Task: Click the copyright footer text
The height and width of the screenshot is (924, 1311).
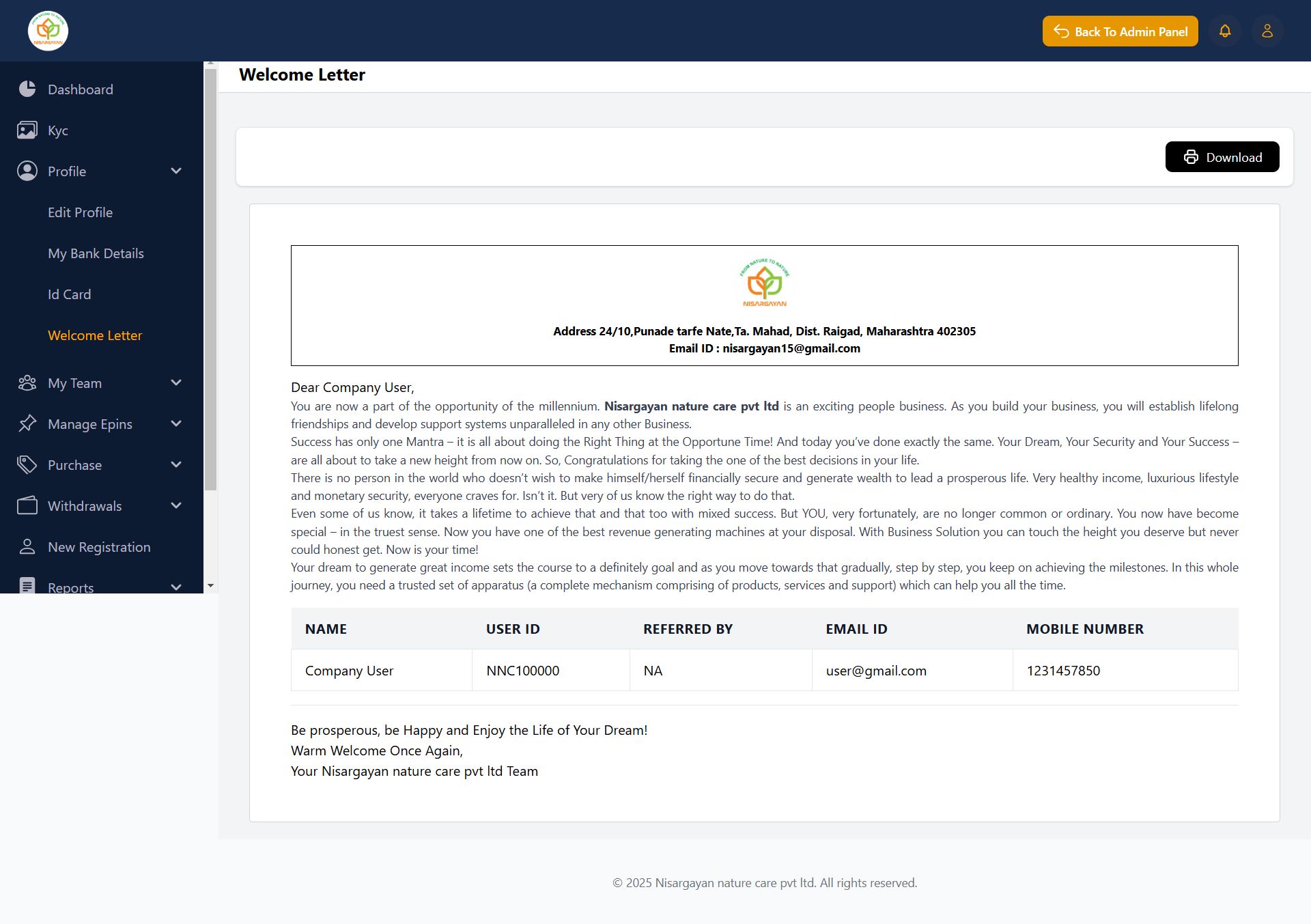Action: [765, 883]
